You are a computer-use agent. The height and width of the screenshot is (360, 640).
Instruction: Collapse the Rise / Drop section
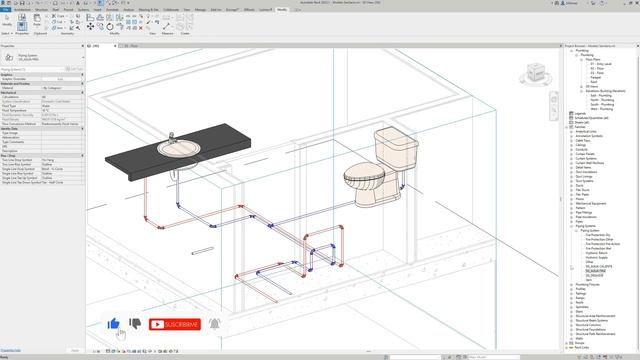point(82,156)
